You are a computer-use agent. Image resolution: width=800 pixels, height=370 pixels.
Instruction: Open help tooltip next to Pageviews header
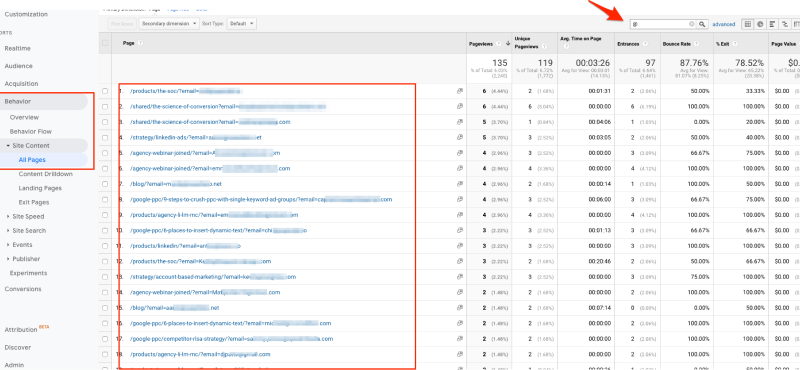pos(498,44)
